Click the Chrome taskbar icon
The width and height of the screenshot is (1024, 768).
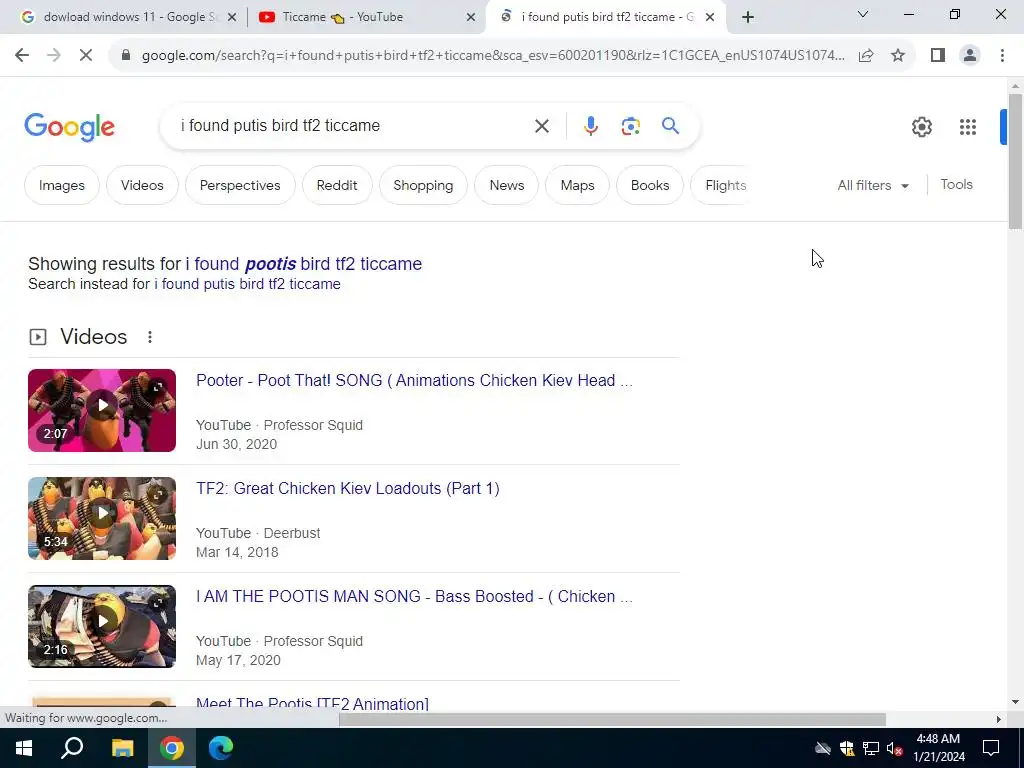pyautogui.click(x=172, y=748)
